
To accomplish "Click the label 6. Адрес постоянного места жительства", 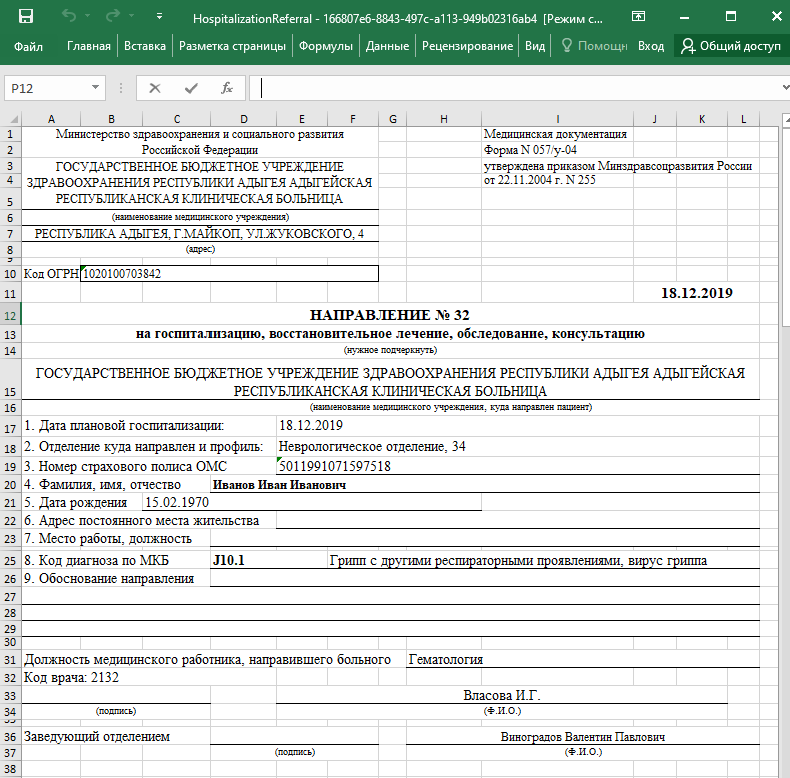I will [142, 521].
